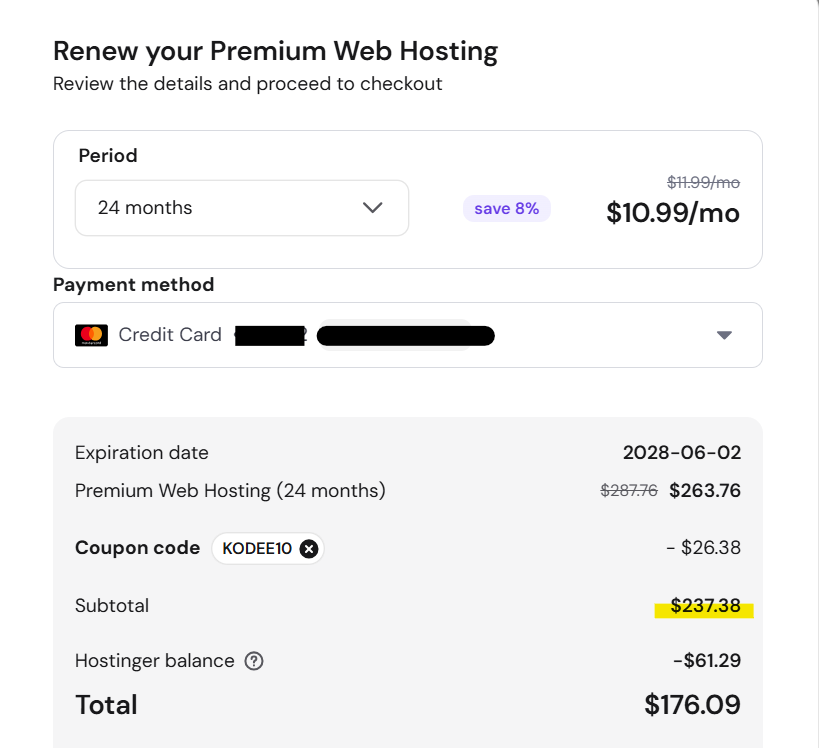
Task: Click the crossed-out $287.76 price
Action: point(629,491)
